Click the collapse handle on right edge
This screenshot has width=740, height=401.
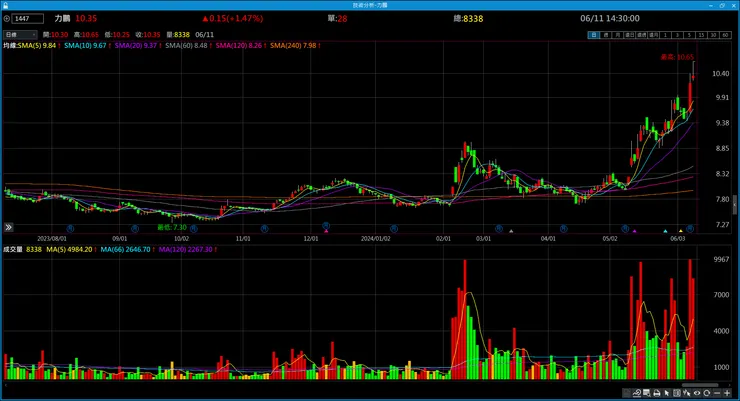[x=734, y=206]
